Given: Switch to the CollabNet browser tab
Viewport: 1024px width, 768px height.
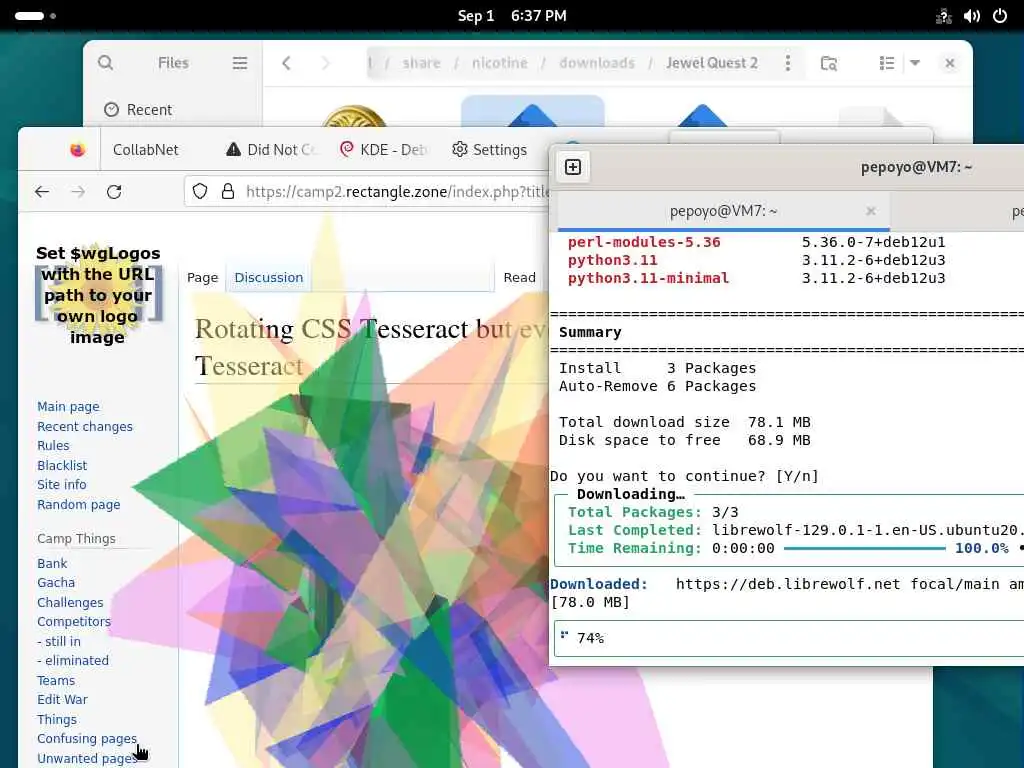Looking at the screenshot, I should [146, 150].
